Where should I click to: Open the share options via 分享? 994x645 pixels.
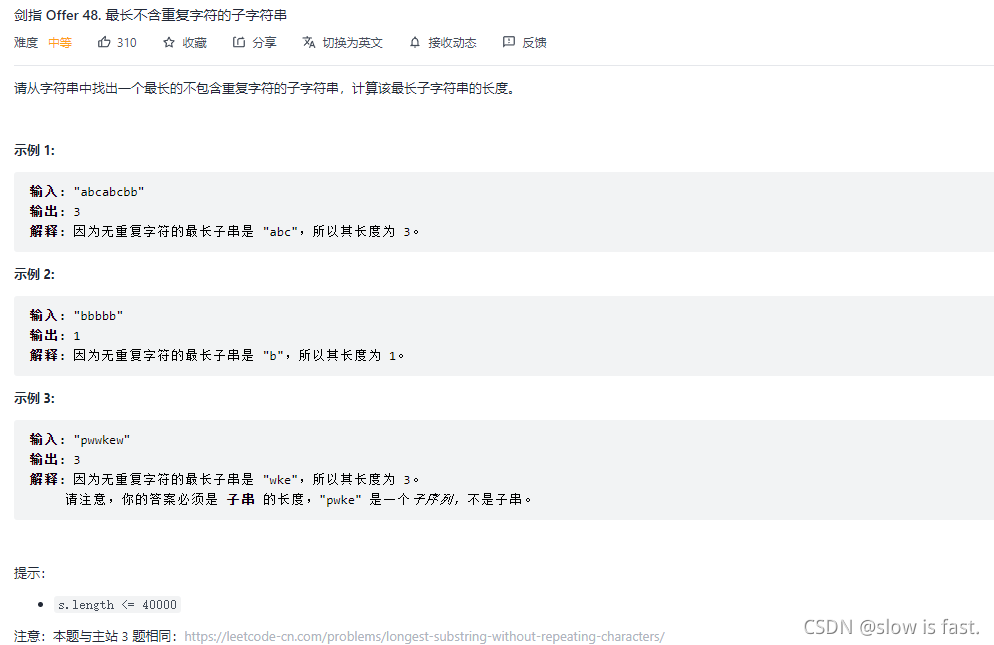tap(255, 42)
